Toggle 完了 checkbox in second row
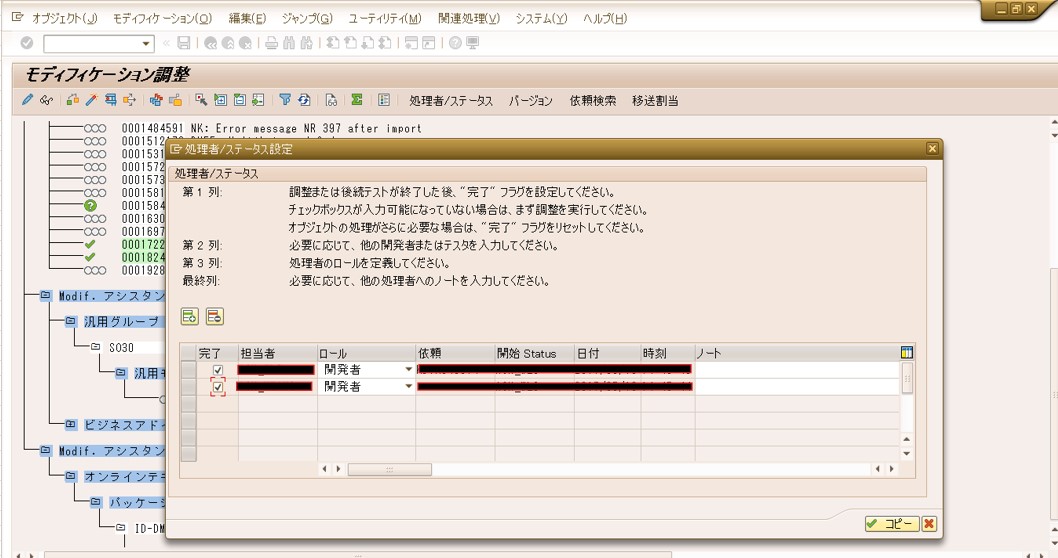Image resolution: width=1058 pixels, height=558 pixels. point(218,387)
